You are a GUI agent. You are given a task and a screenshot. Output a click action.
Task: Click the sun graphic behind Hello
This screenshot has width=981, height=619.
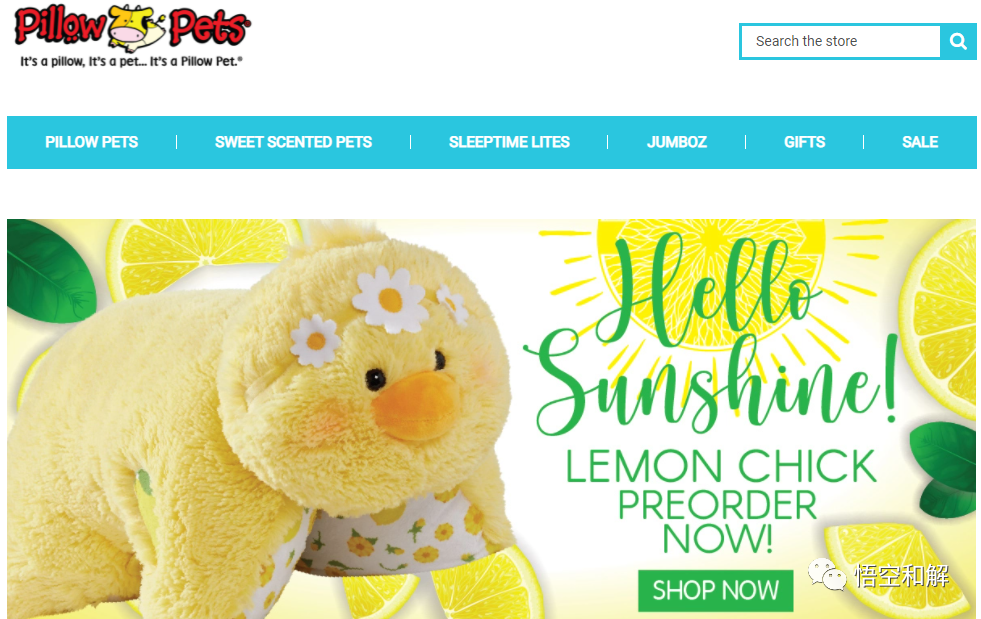[711, 282]
